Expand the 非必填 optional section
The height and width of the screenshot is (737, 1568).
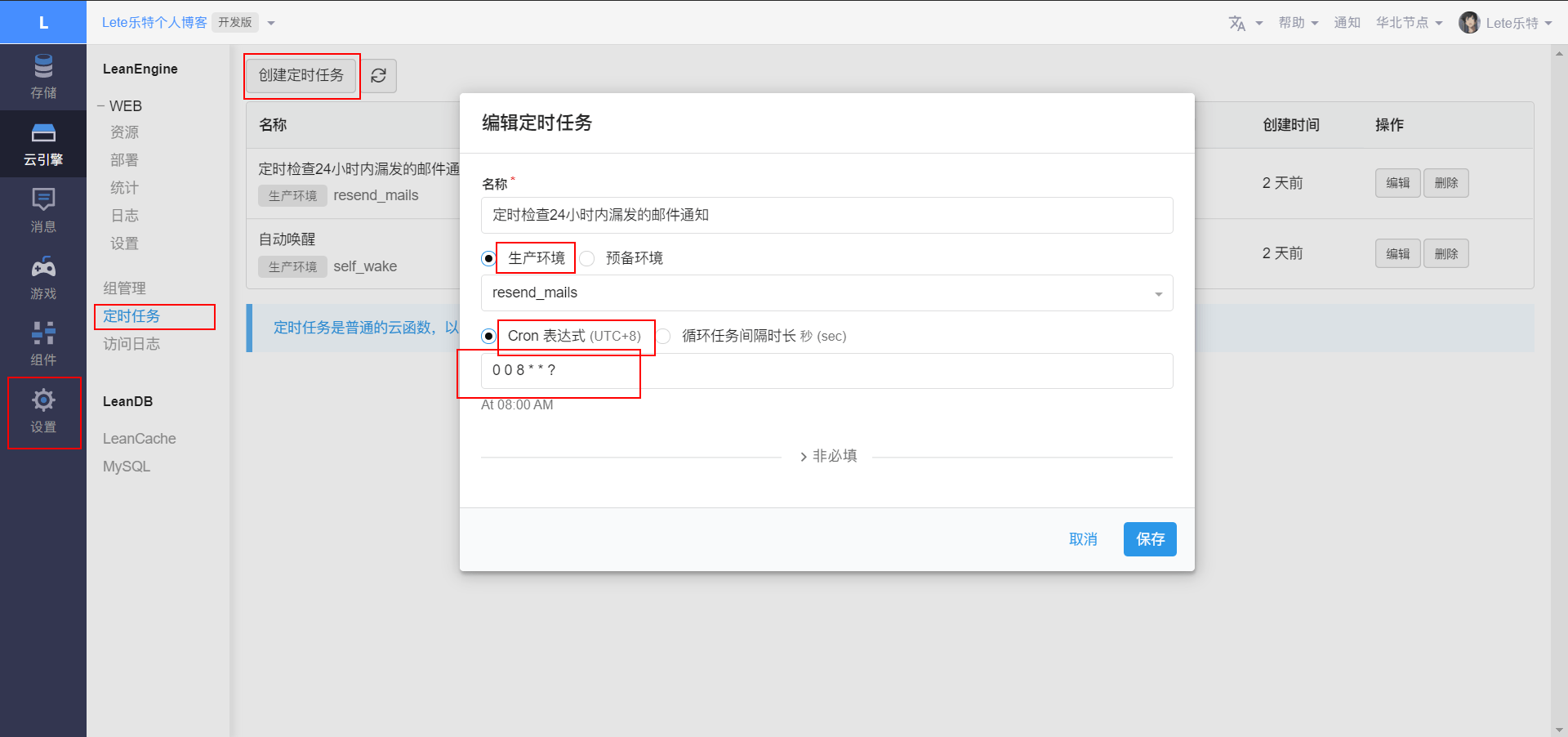(x=827, y=456)
